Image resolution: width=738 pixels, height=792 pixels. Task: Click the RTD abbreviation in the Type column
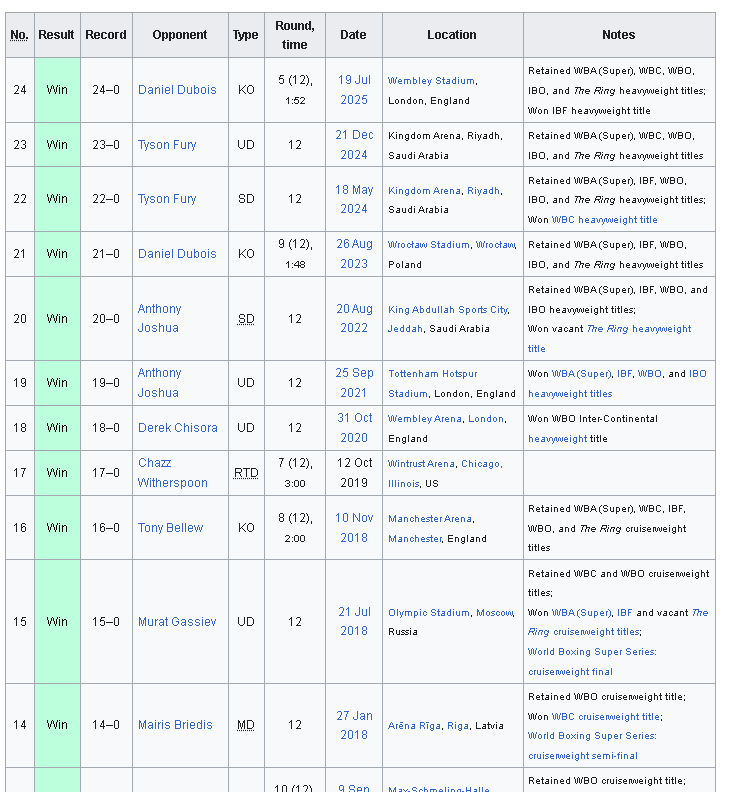click(x=245, y=473)
